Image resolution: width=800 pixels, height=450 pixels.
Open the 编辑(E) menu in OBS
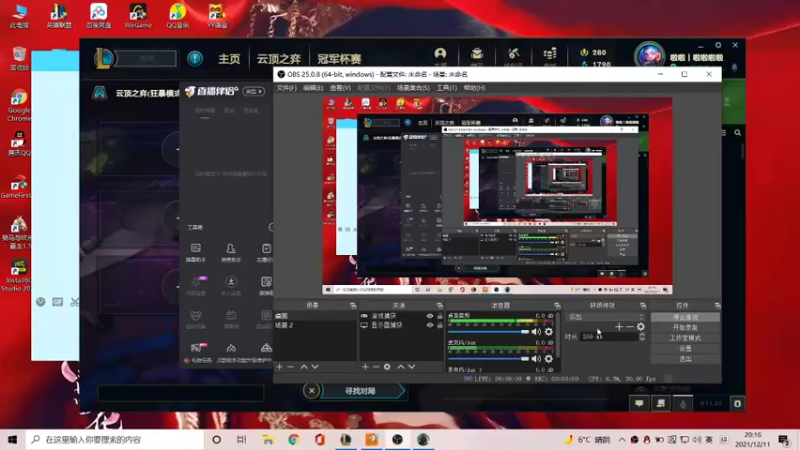point(313,88)
